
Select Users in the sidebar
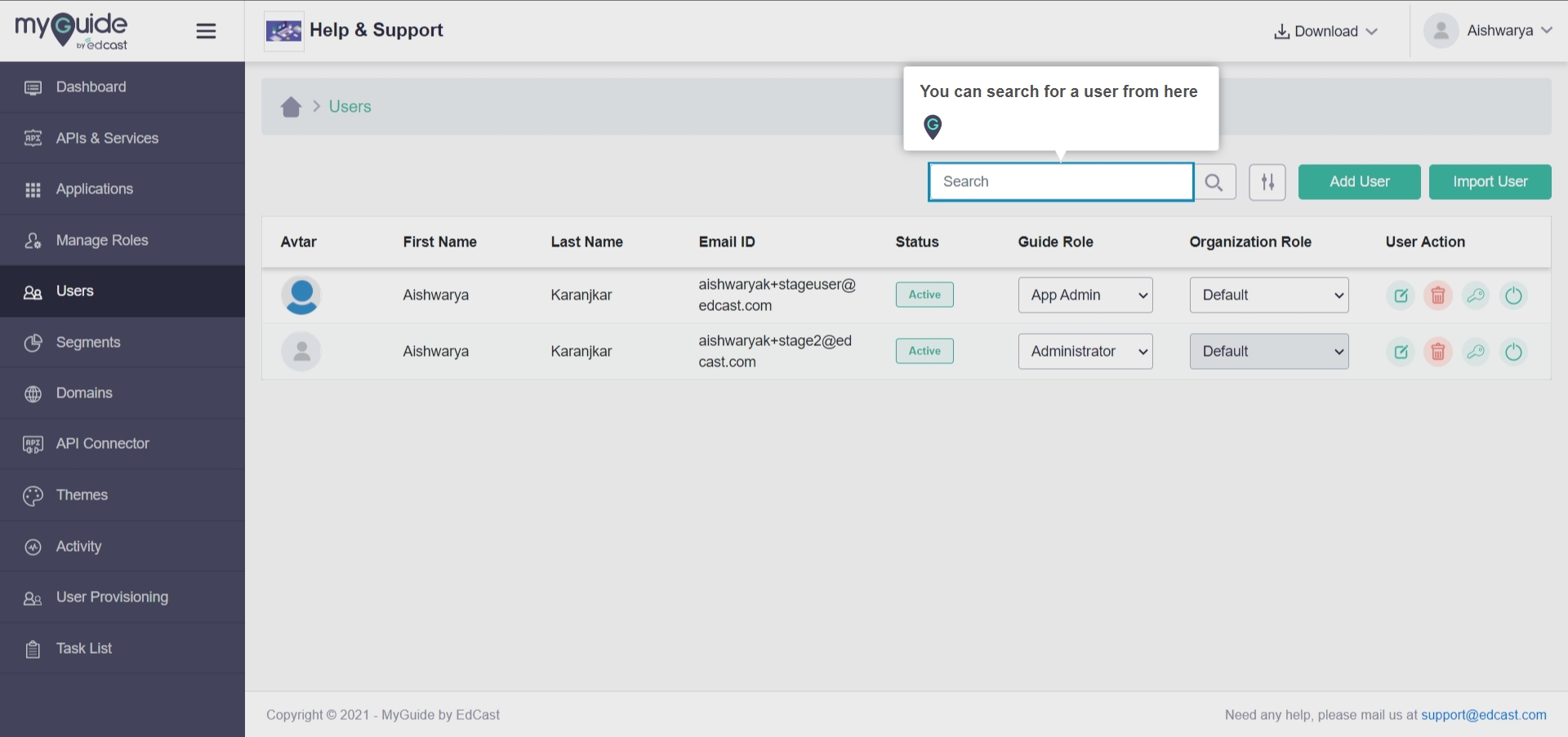(x=122, y=291)
